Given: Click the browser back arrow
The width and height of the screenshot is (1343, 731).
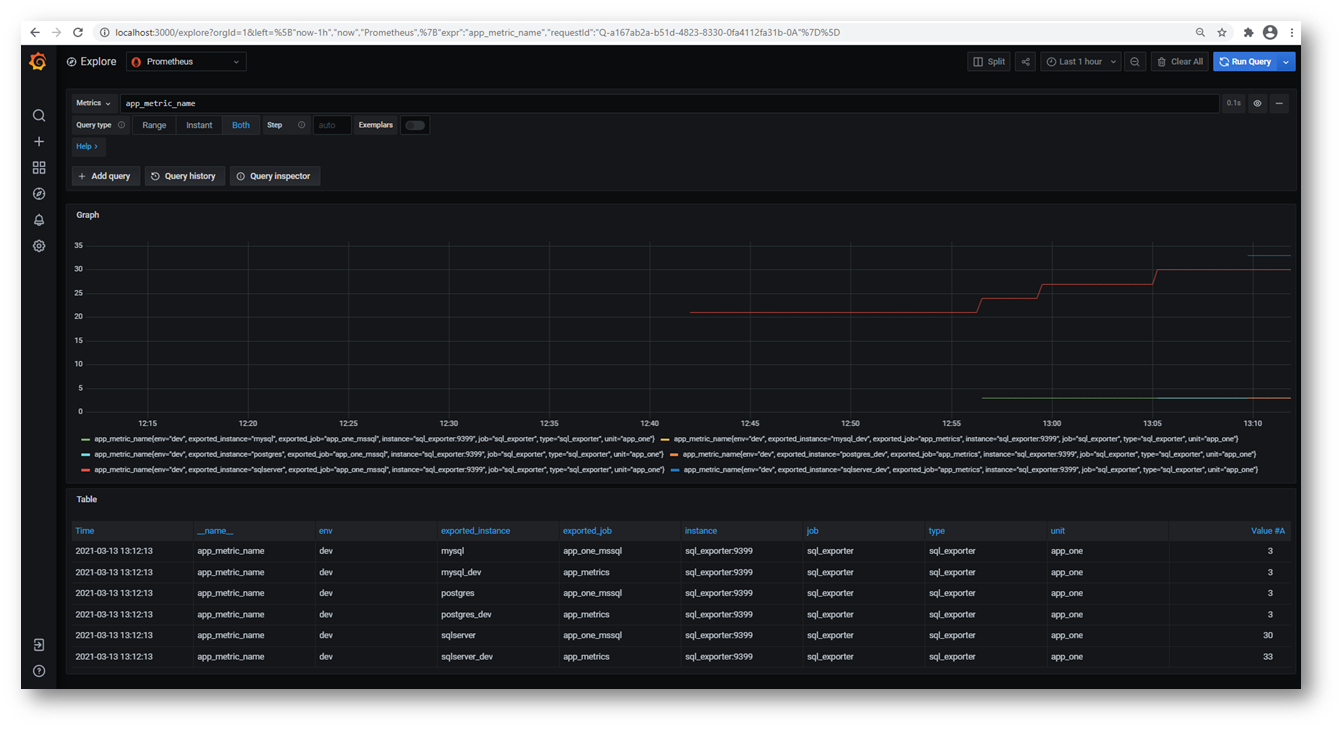Looking at the screenshot, I should click(35, 32).
